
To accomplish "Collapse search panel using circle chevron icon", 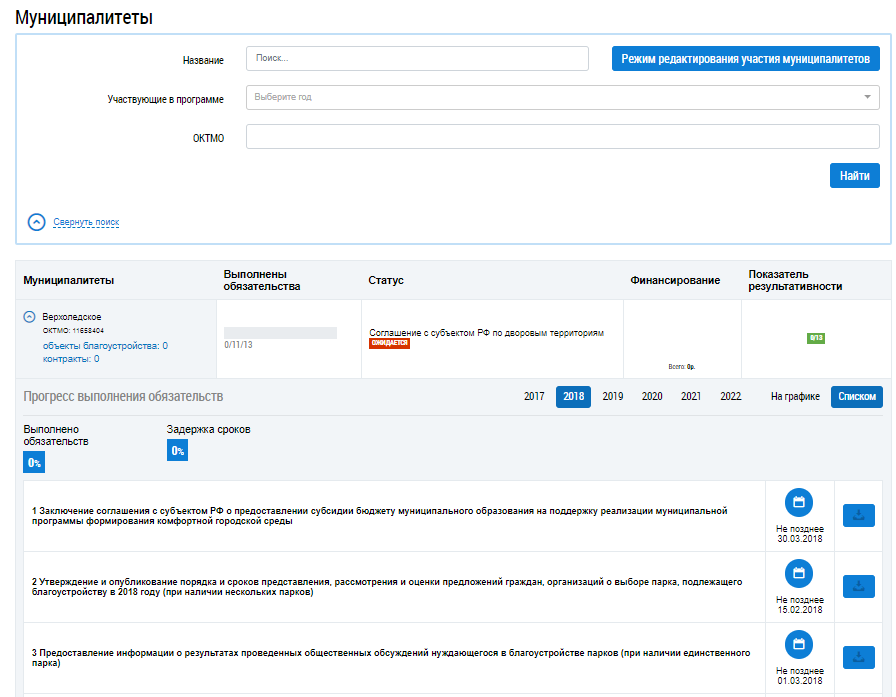I will 36,222.
